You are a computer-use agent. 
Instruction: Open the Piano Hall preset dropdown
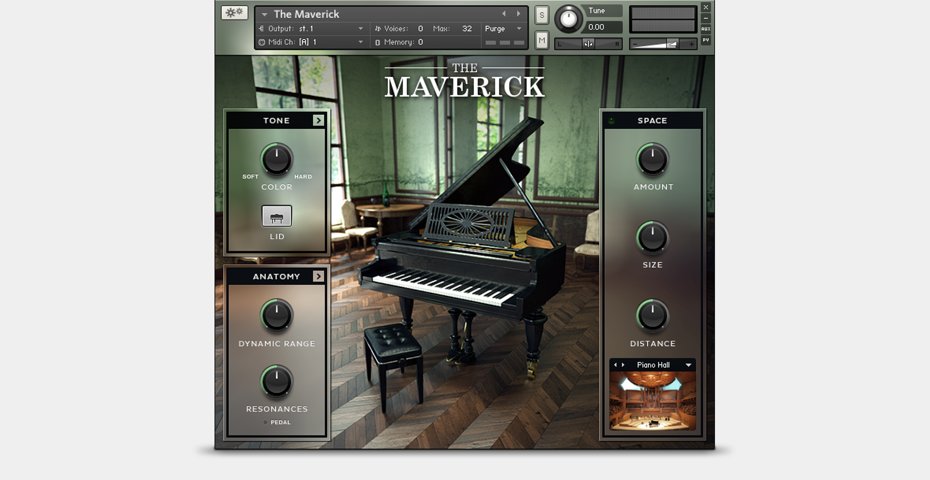pos(688,365)
